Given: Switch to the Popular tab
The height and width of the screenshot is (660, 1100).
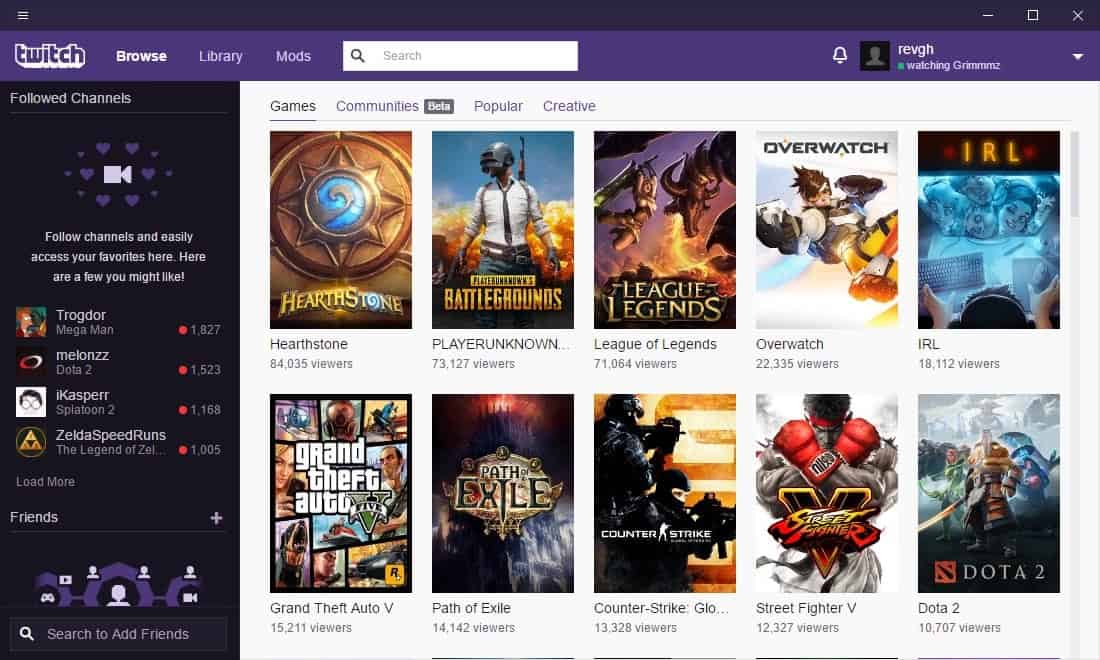Looking at the screenshot, I should pos(497,106).
